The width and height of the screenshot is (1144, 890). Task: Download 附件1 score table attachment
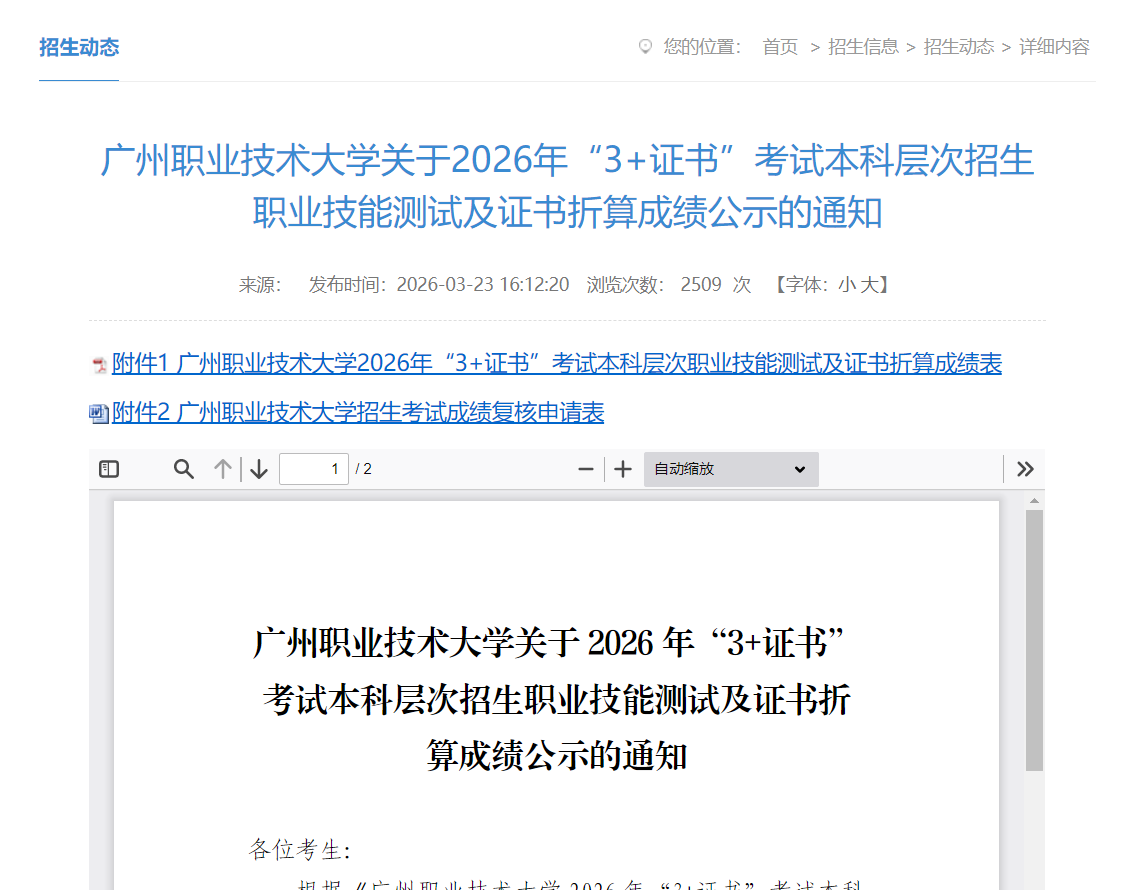(550, 364)
